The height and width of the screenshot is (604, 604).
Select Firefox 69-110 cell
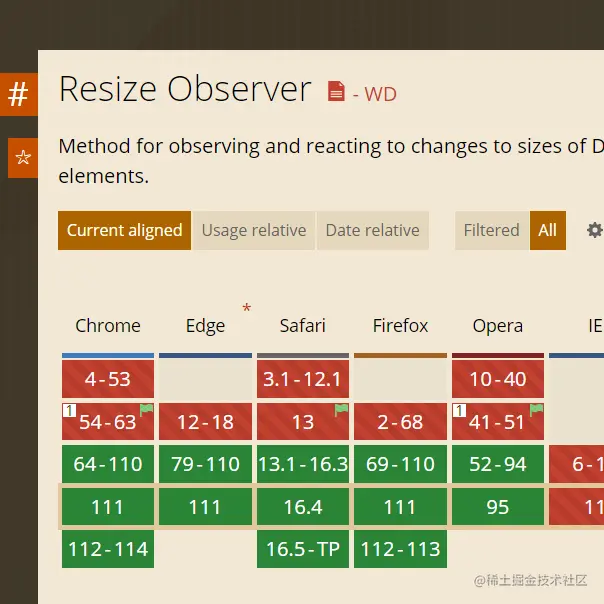(400, 464)
